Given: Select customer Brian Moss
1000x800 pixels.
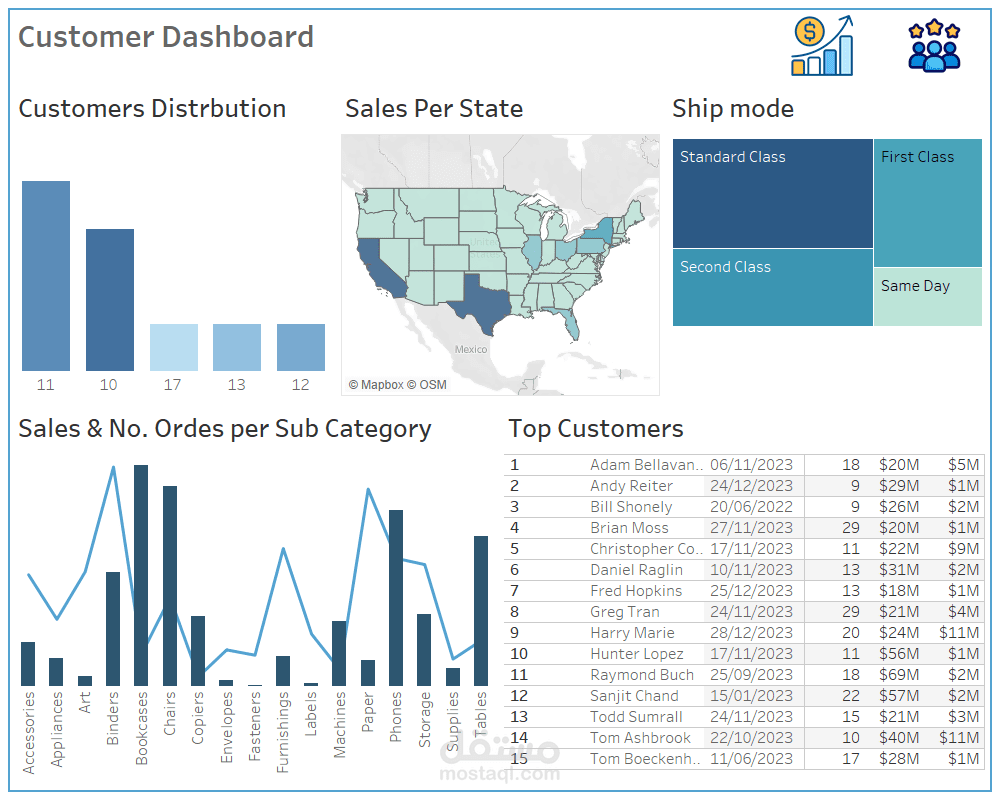Looking at the screenshot, I should click(629, 528).
